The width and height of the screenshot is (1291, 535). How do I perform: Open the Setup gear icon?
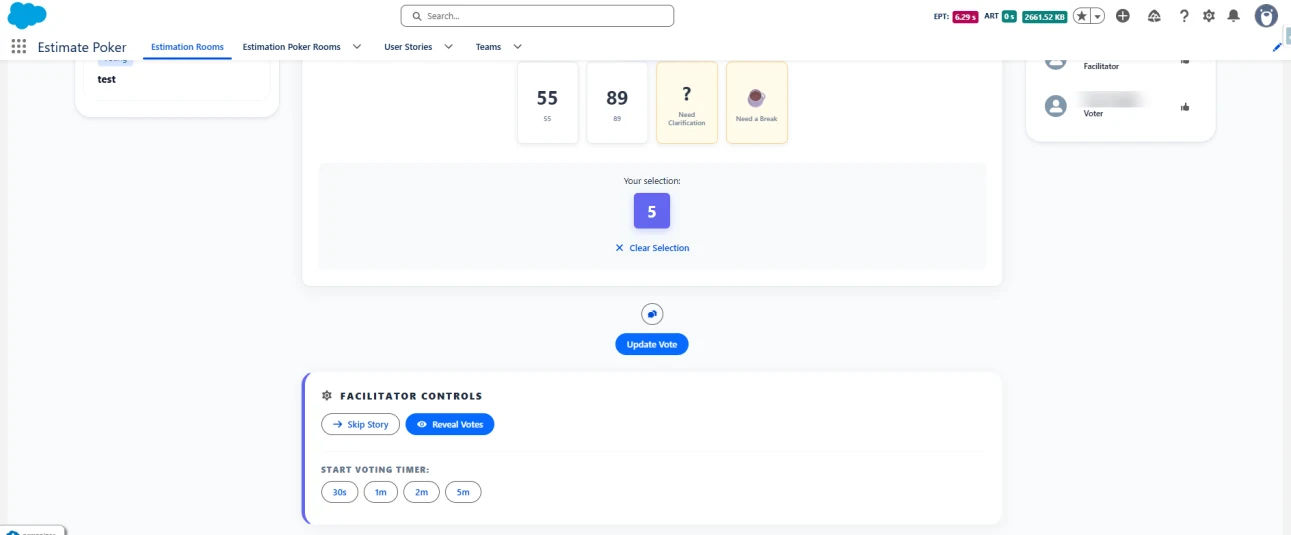click(x=1208, y=16)
